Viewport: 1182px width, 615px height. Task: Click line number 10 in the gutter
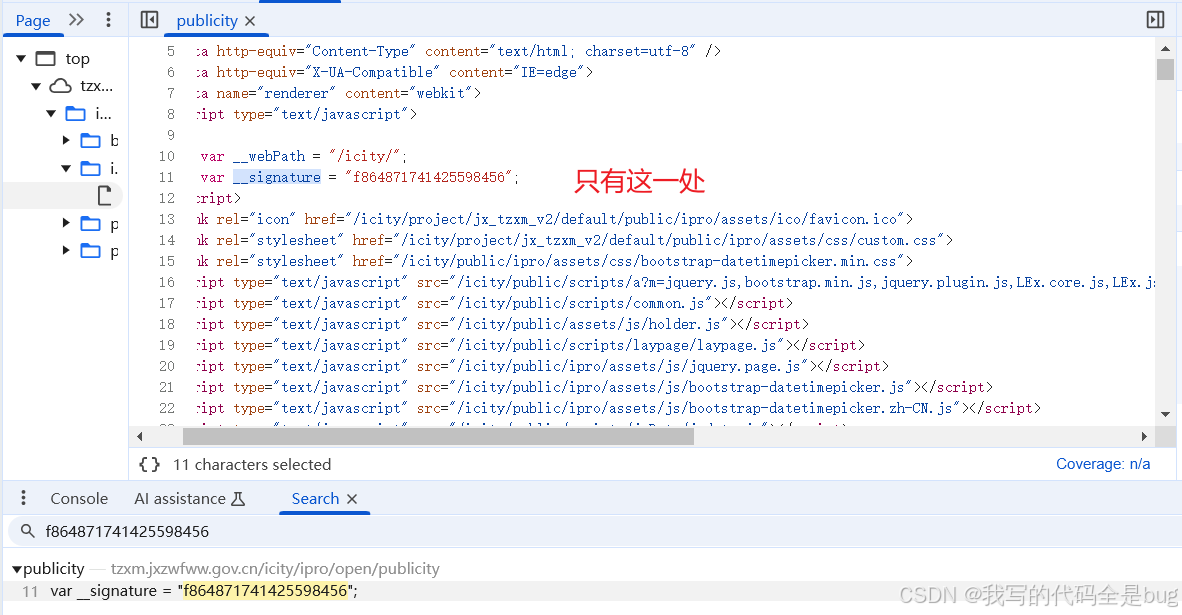click(x=166, y=156)
